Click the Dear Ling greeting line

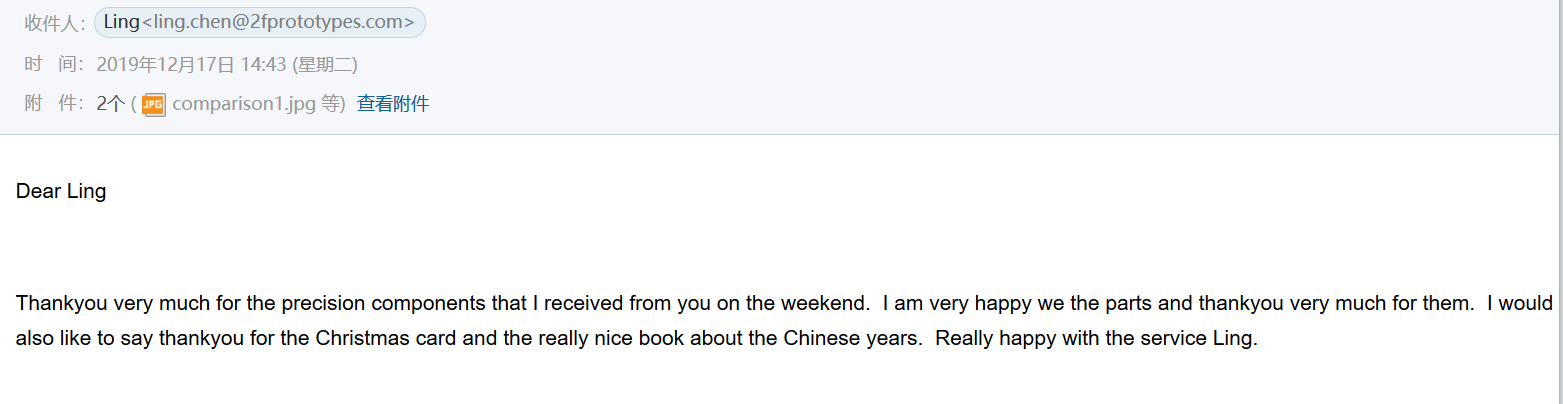pyautogui.click(x=61, y=192)
